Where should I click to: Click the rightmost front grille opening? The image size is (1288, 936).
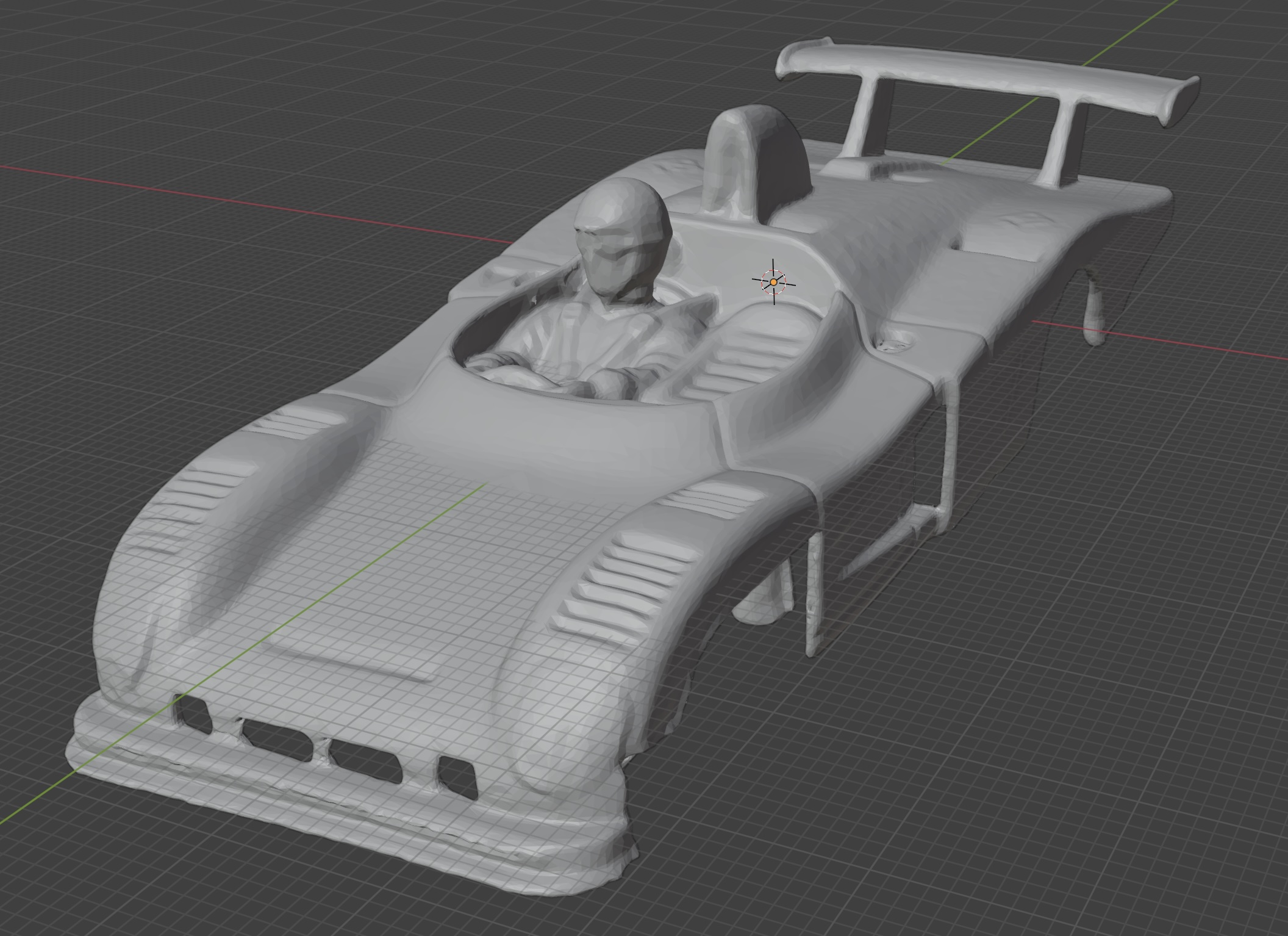pyautogui.click(x=456, y=777)
